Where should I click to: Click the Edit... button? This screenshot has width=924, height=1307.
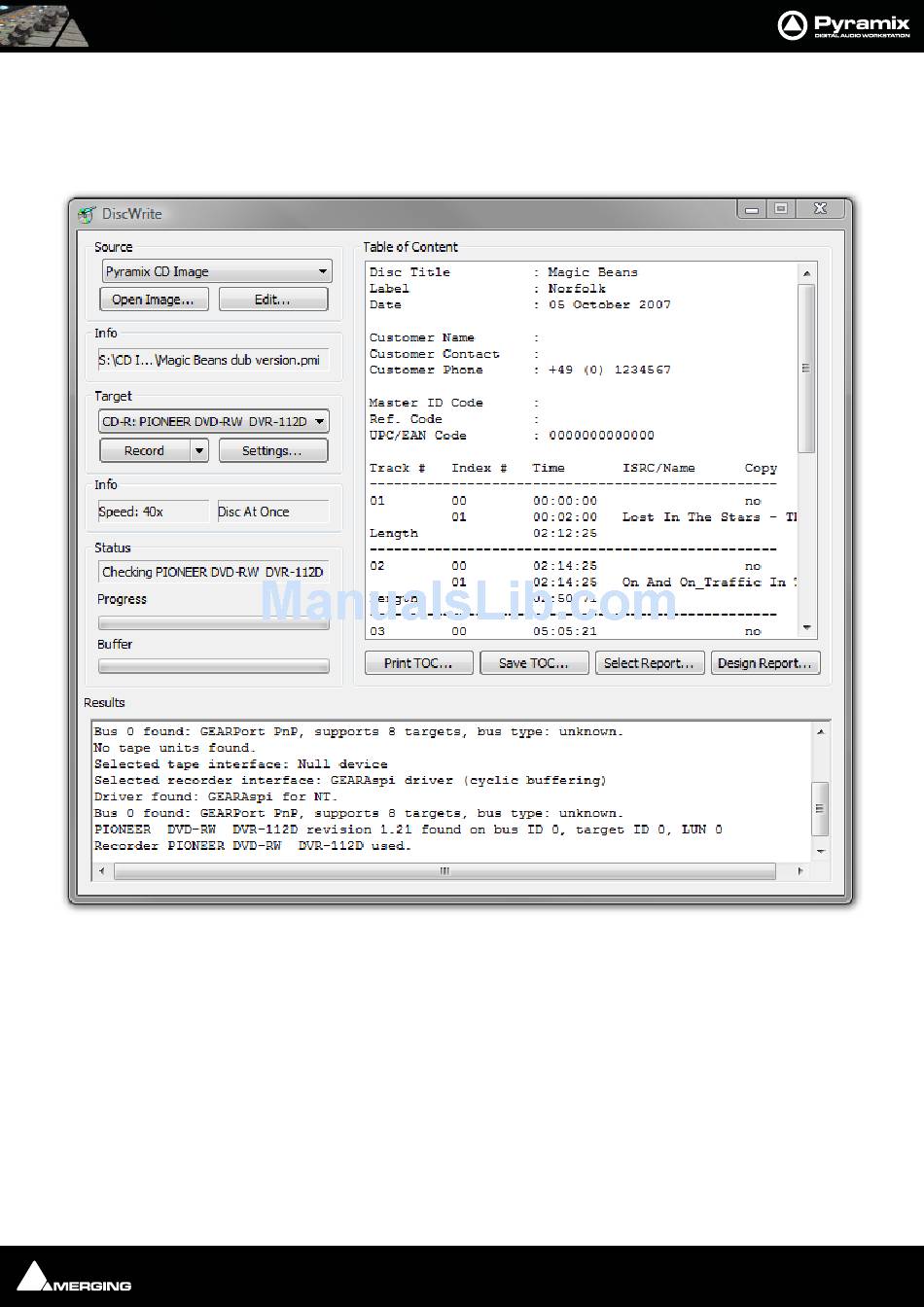(272, 300)
